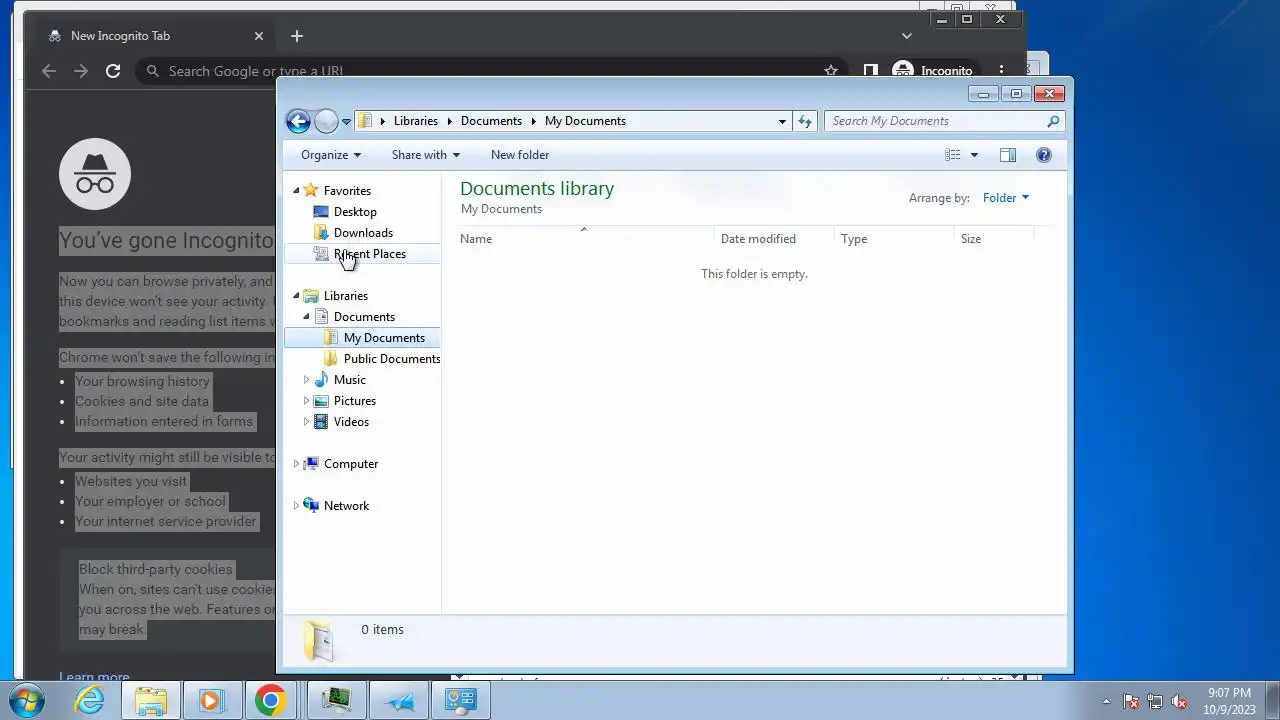Click Libraries in the address breadcrumb
The image size is (1280, 720).
click(x=416, y=121)
